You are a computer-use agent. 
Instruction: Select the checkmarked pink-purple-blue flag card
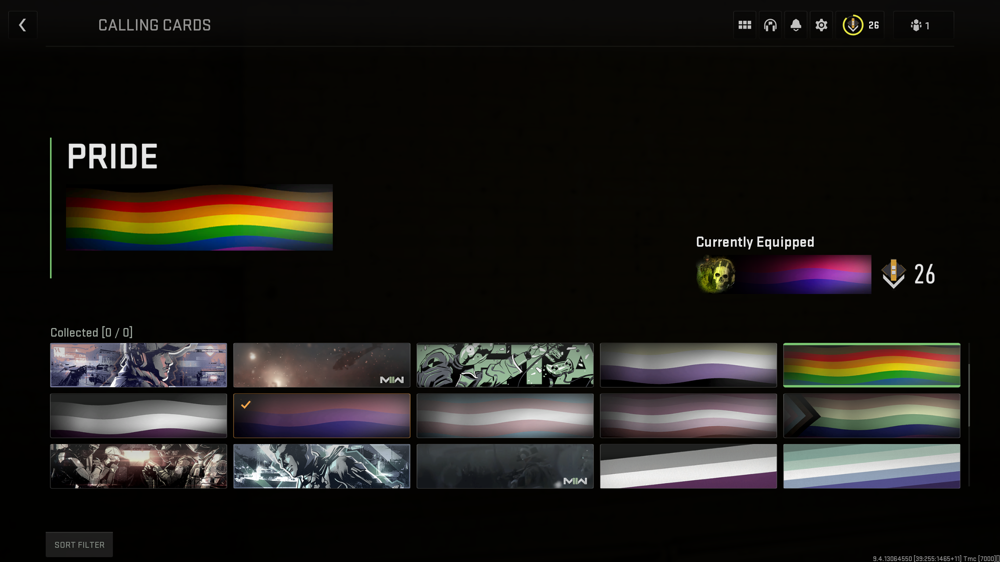click(321, 415)
